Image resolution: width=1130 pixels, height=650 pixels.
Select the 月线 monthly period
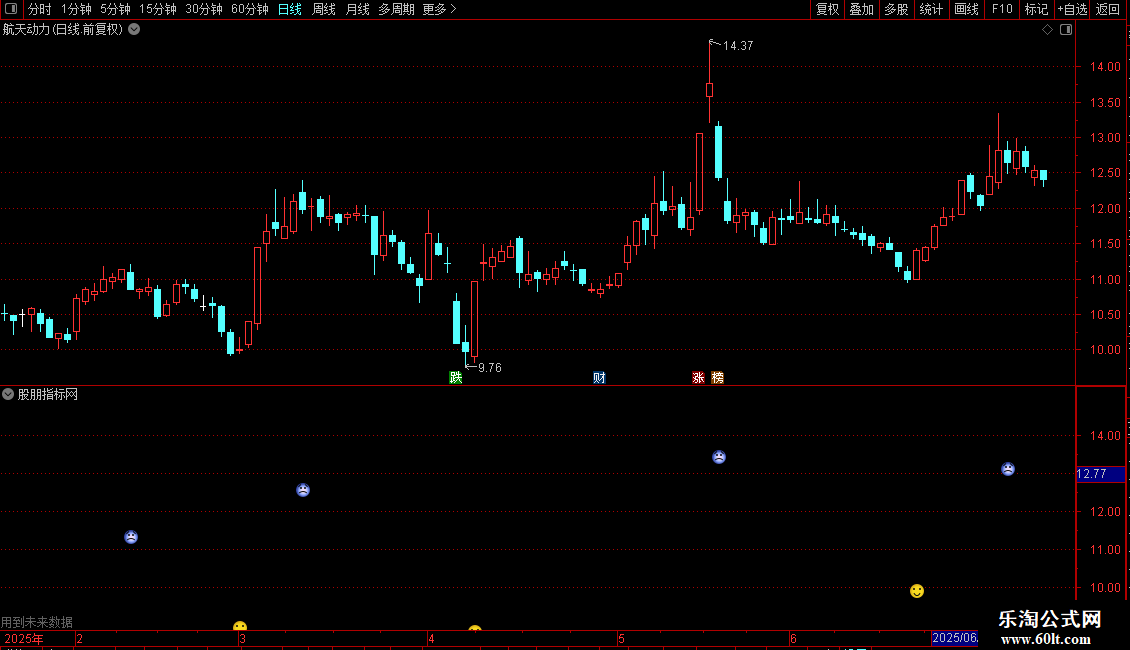(357, 9)
